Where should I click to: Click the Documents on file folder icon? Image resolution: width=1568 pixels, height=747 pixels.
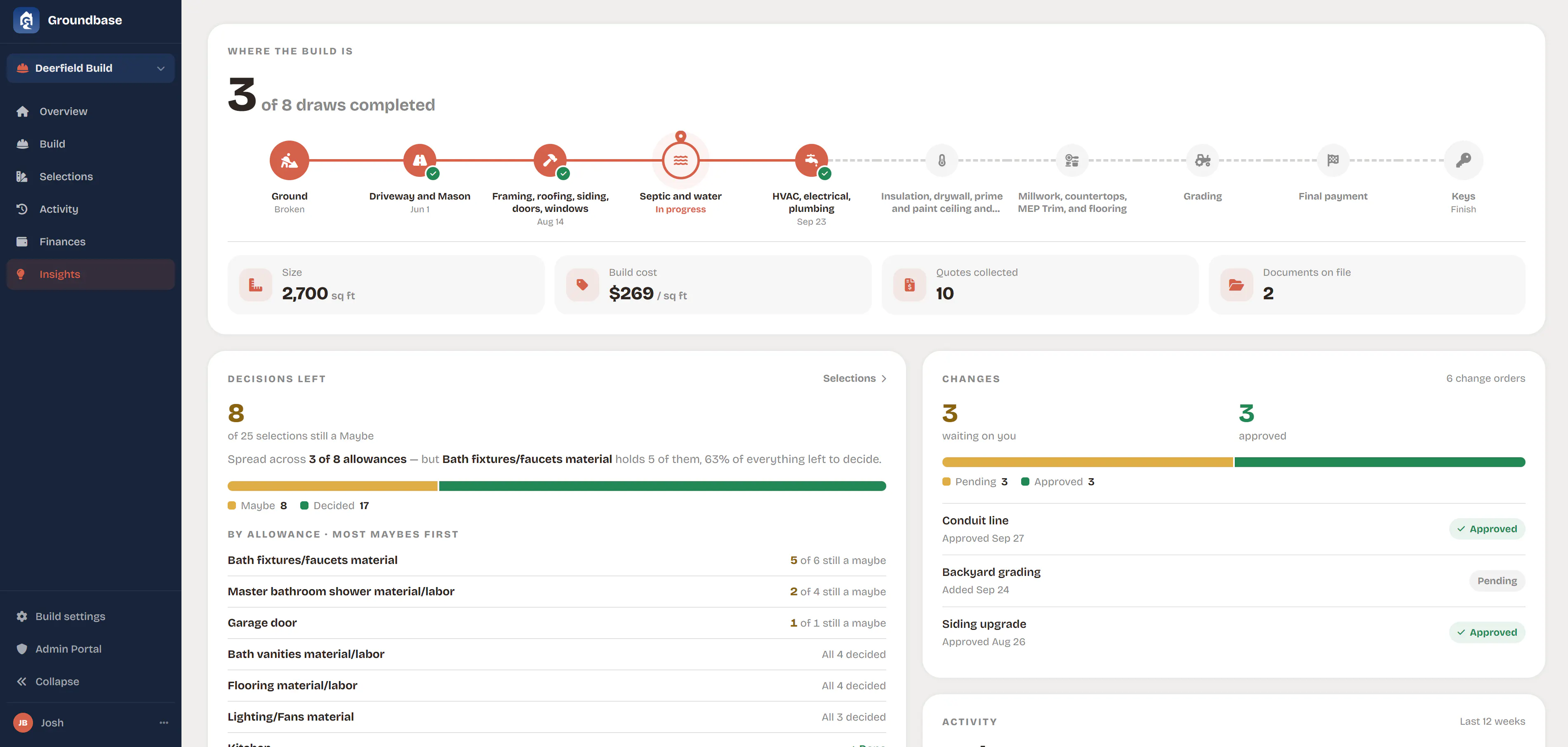point(1236,285)
